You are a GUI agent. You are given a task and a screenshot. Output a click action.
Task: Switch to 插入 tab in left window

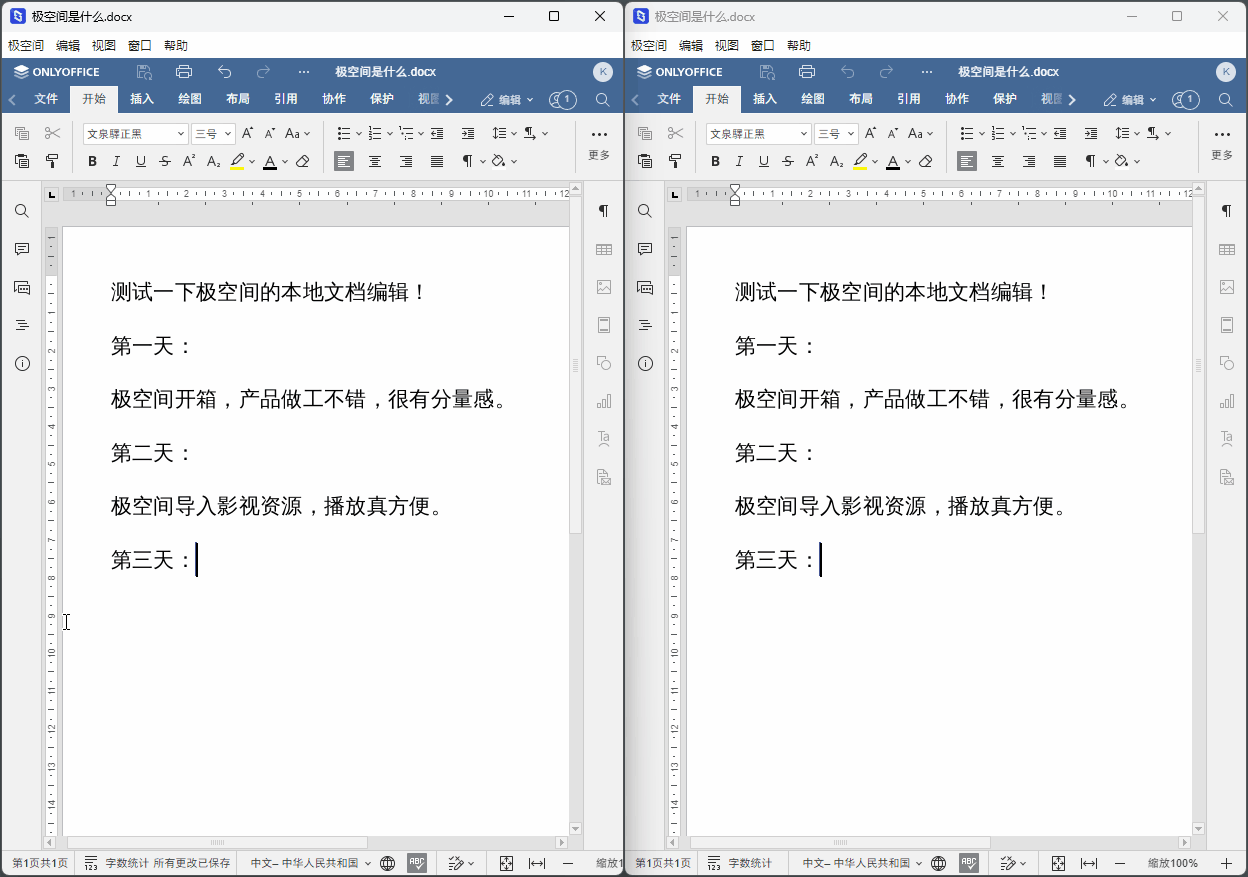pos(142,99)
